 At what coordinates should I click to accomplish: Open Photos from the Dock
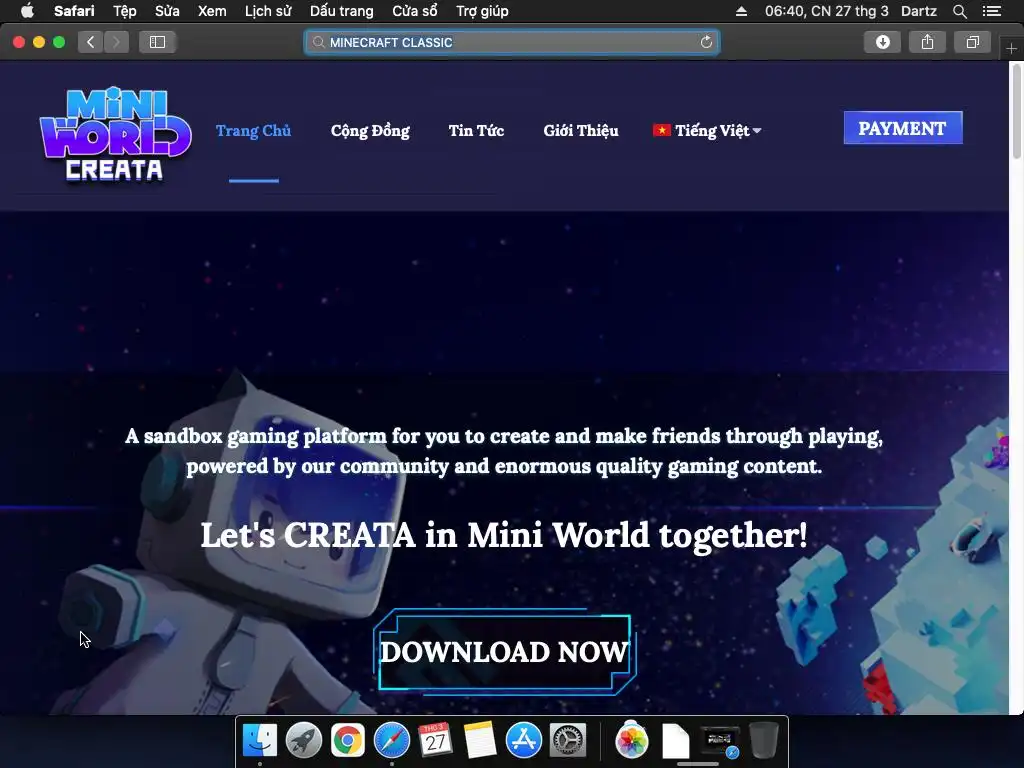tap(632, 741)
